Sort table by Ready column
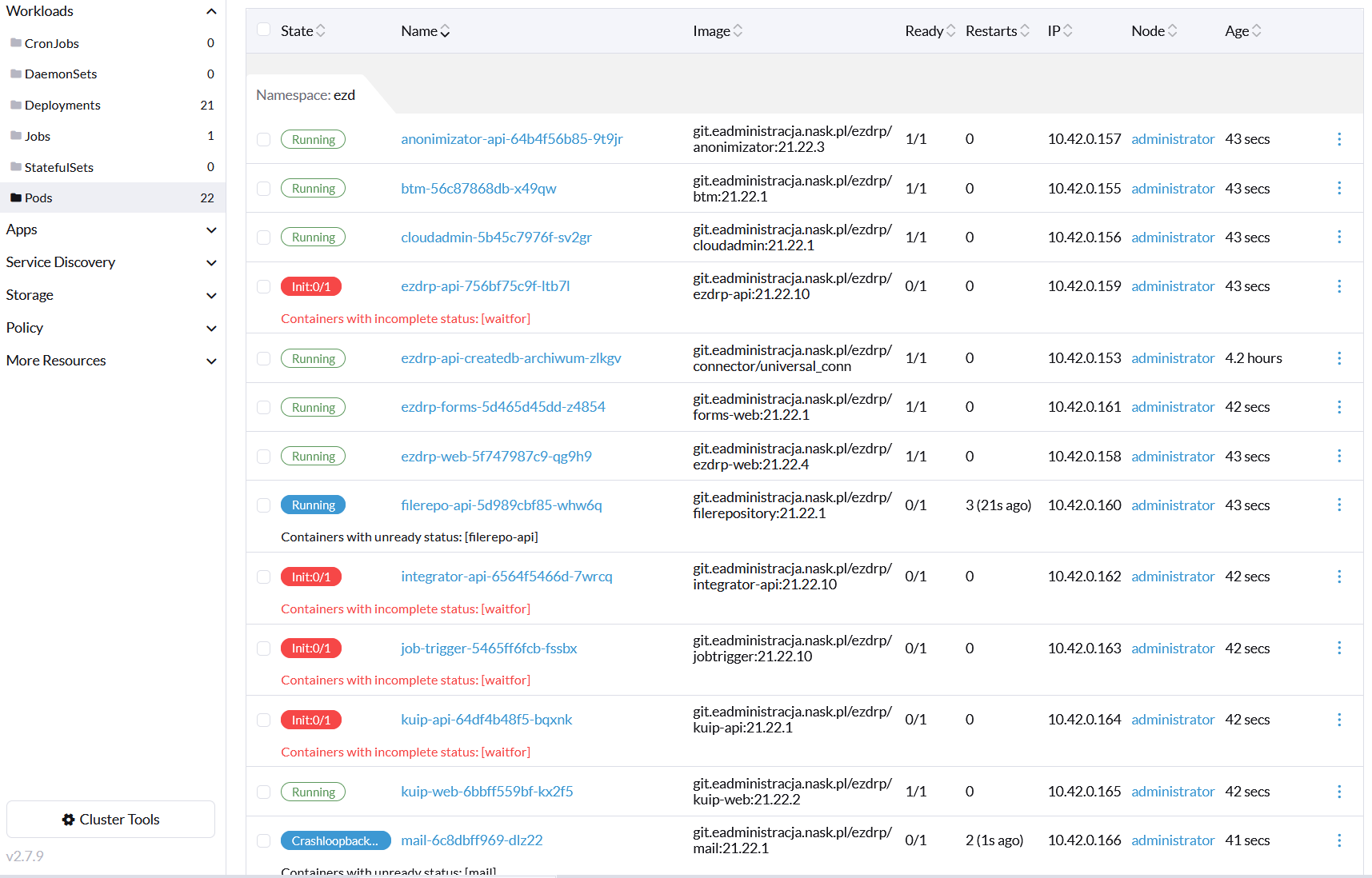Viewport: 1372px width, 878px height. [930, 30]
